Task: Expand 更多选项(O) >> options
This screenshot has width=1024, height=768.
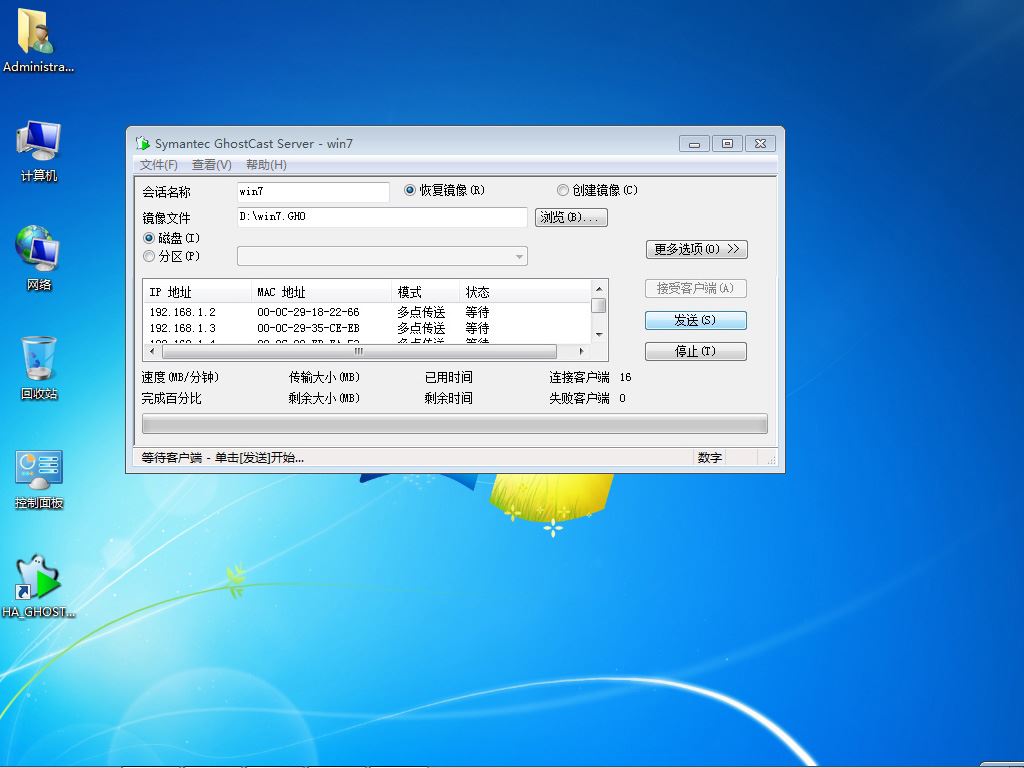Action: (696, 249)
